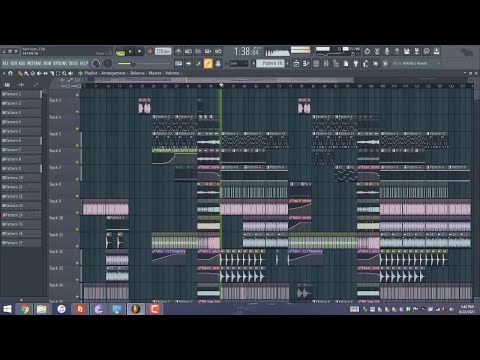This screenshot has width=480, height=360.
Task: Click the arrow auto-scroll icon
Action: pyautogui.click(x=188, y=63)
